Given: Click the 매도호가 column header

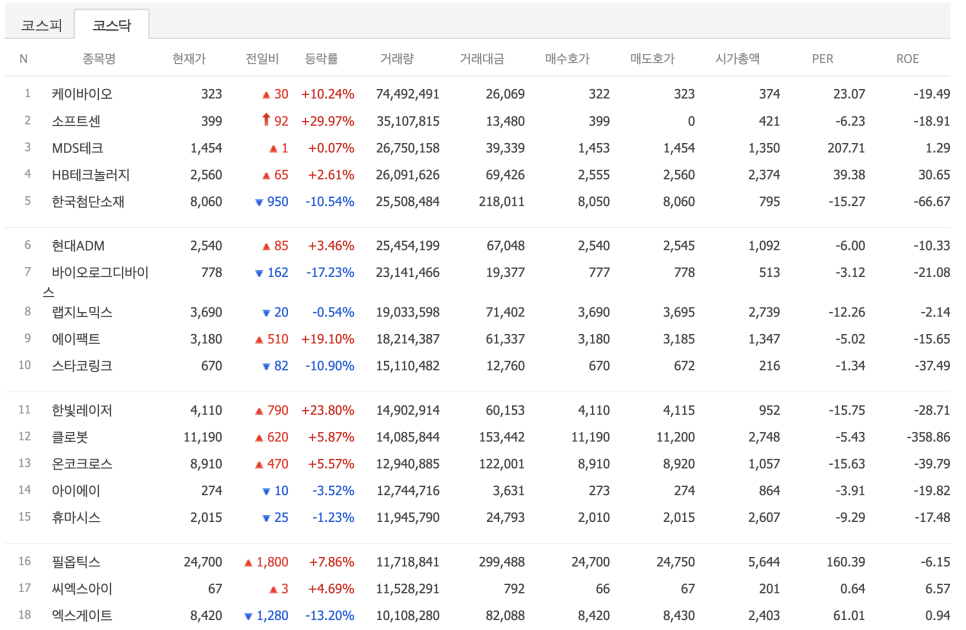Looking at the screenshot, I should (652, 59).
